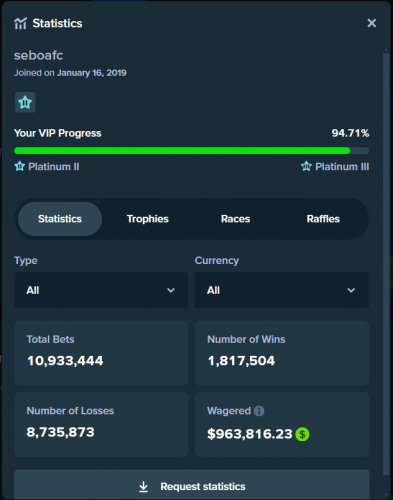Click the Wagered amount $963,816.23
Image resolution: width=393 pixels, height=500 pixels.
coord(250,434)
